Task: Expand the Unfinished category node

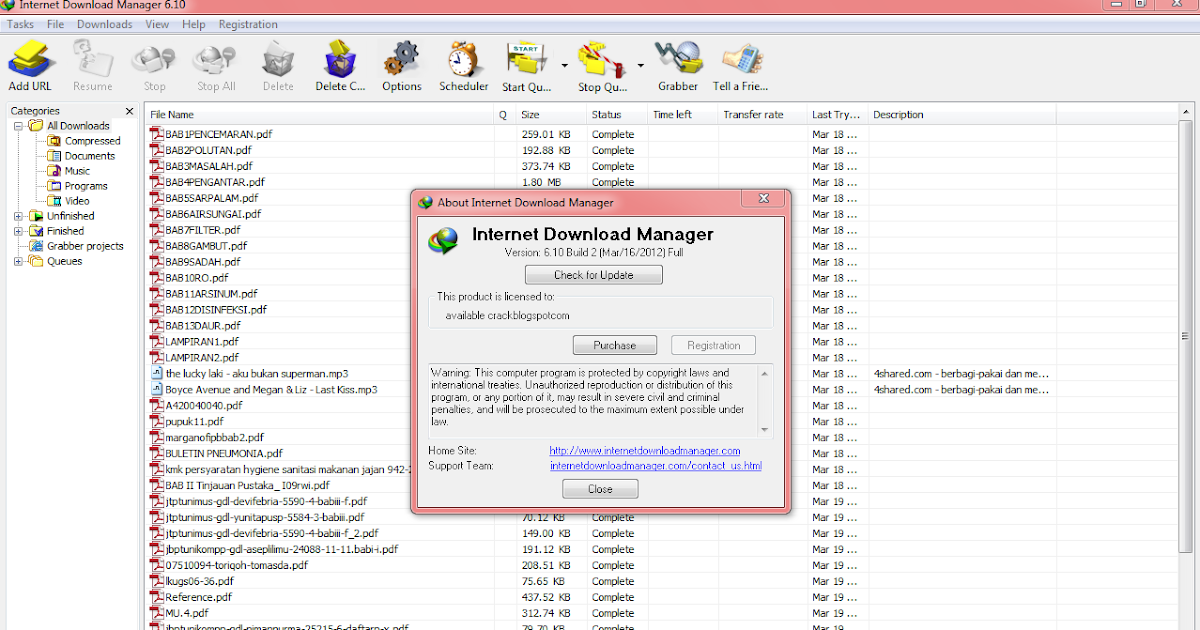Action: [19, 216]
